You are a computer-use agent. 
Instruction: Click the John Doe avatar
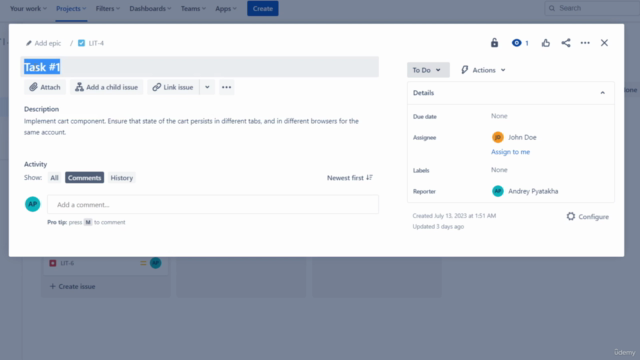coord(498,138)
